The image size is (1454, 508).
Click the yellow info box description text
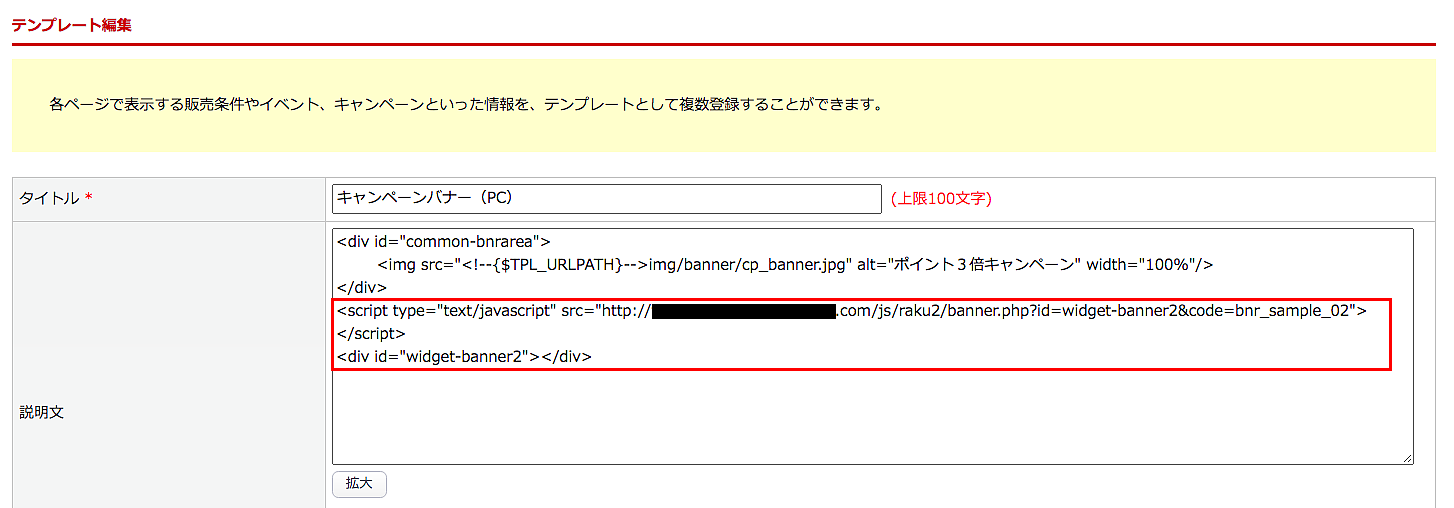[x=466, y=104]
